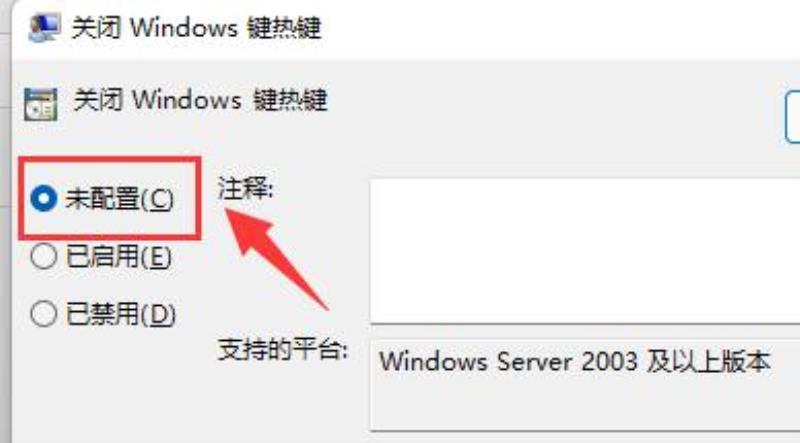Image resolution: width=800 pixels, height=443 pixels.
Task: Enable the policy via 已启用(E) radio circle
Action: [43, 256]
